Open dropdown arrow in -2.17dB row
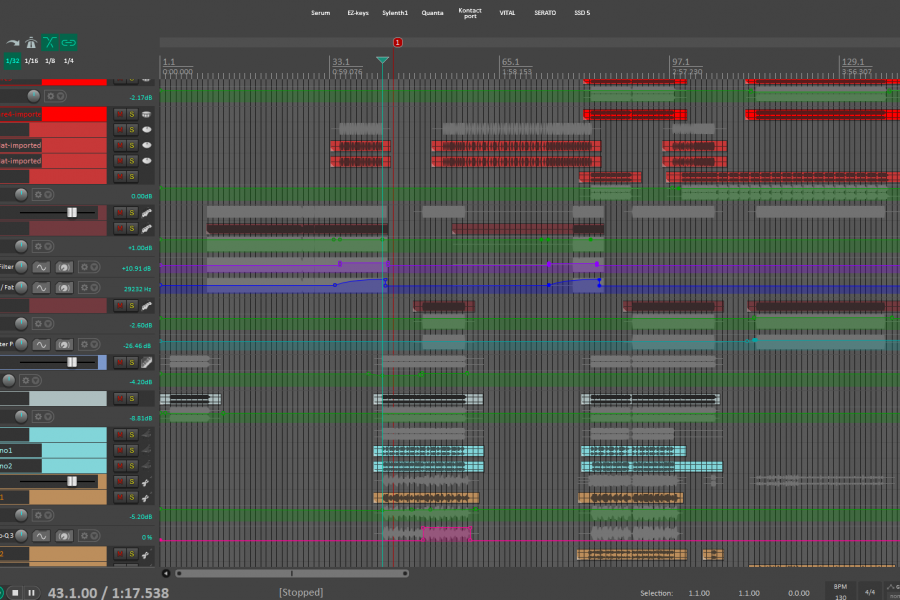Viewport: 900px width, 600px height. point(60,96)
